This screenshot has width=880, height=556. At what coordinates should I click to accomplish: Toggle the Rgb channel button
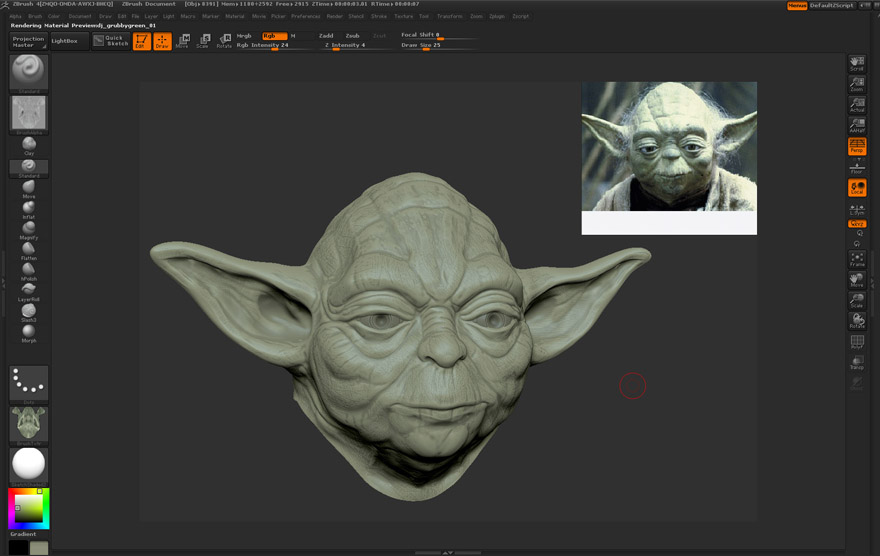(x=274, y=36)
